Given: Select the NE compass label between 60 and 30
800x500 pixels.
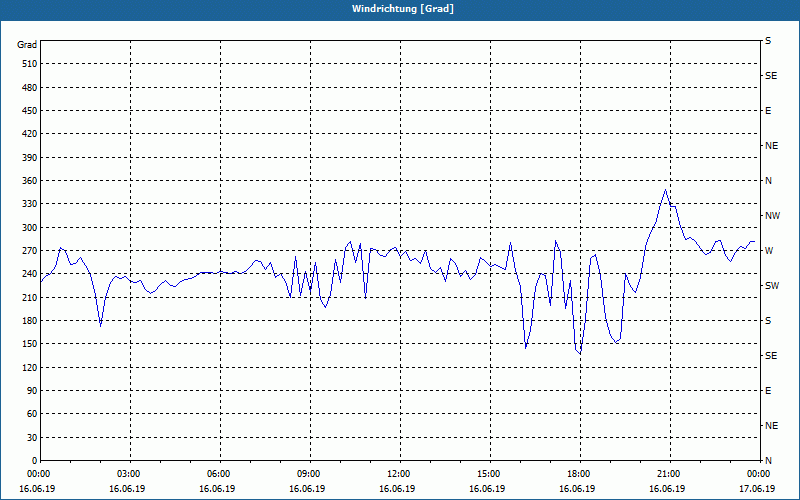Looking at the screenshot, I should 771,426.
